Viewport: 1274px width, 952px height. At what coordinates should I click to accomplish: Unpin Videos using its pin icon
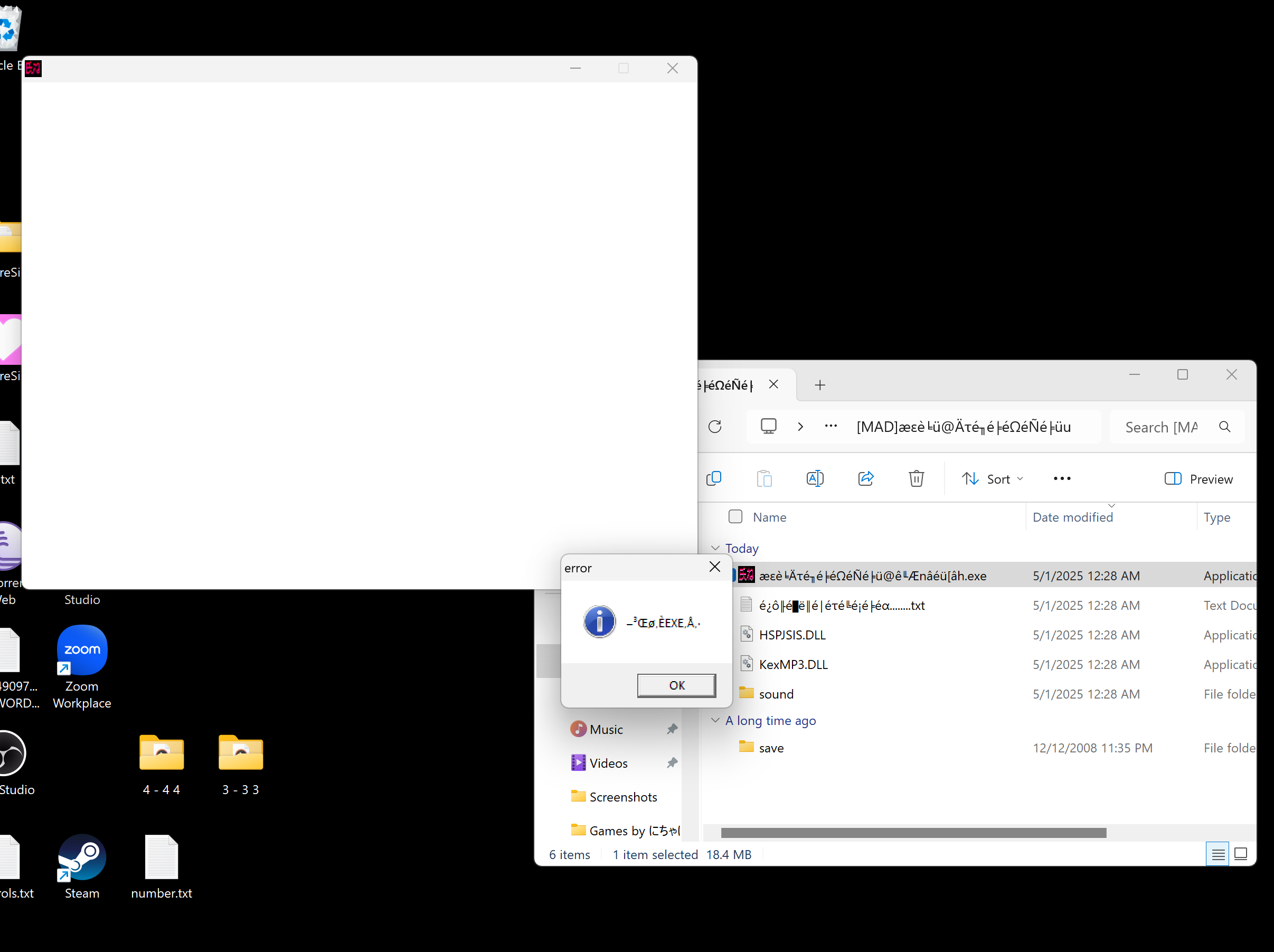[x=672, y=763]
